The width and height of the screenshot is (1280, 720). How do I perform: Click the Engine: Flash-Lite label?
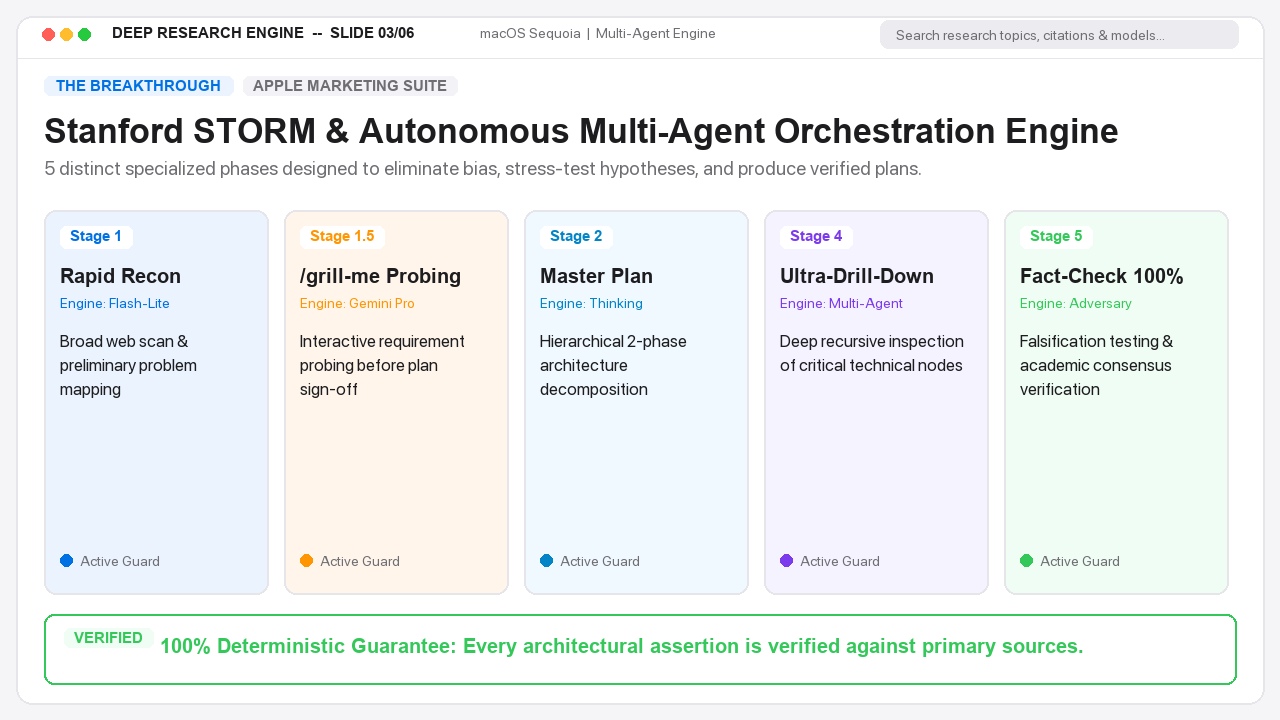click(x=115, y=304)
